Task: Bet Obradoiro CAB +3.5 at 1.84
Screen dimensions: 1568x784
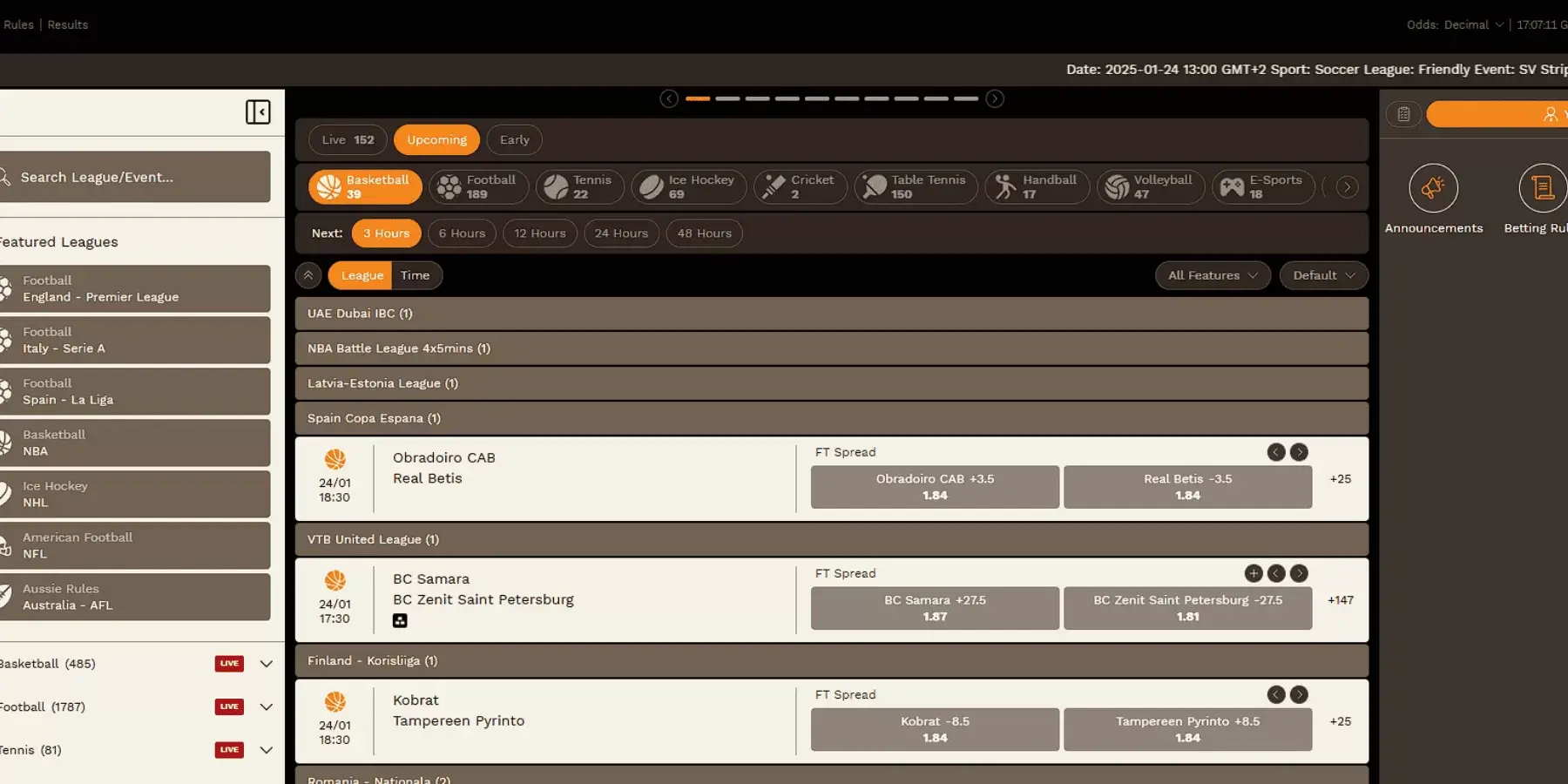Action: coord(935,487)
